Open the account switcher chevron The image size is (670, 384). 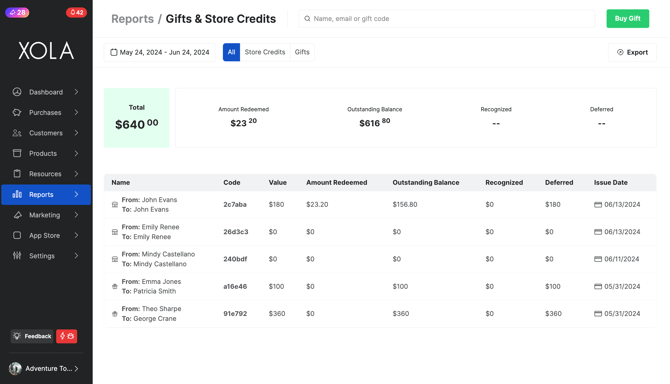point(76,368)
